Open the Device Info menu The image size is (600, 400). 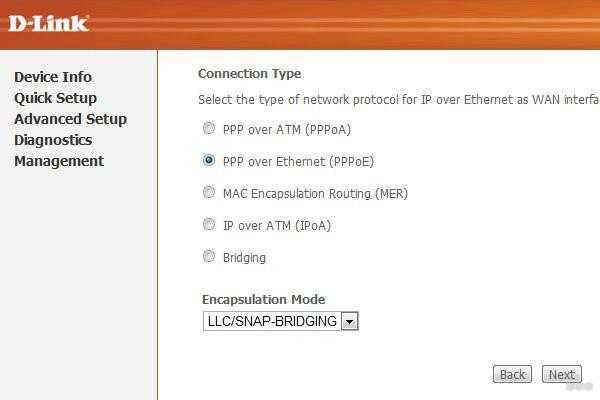53,77
